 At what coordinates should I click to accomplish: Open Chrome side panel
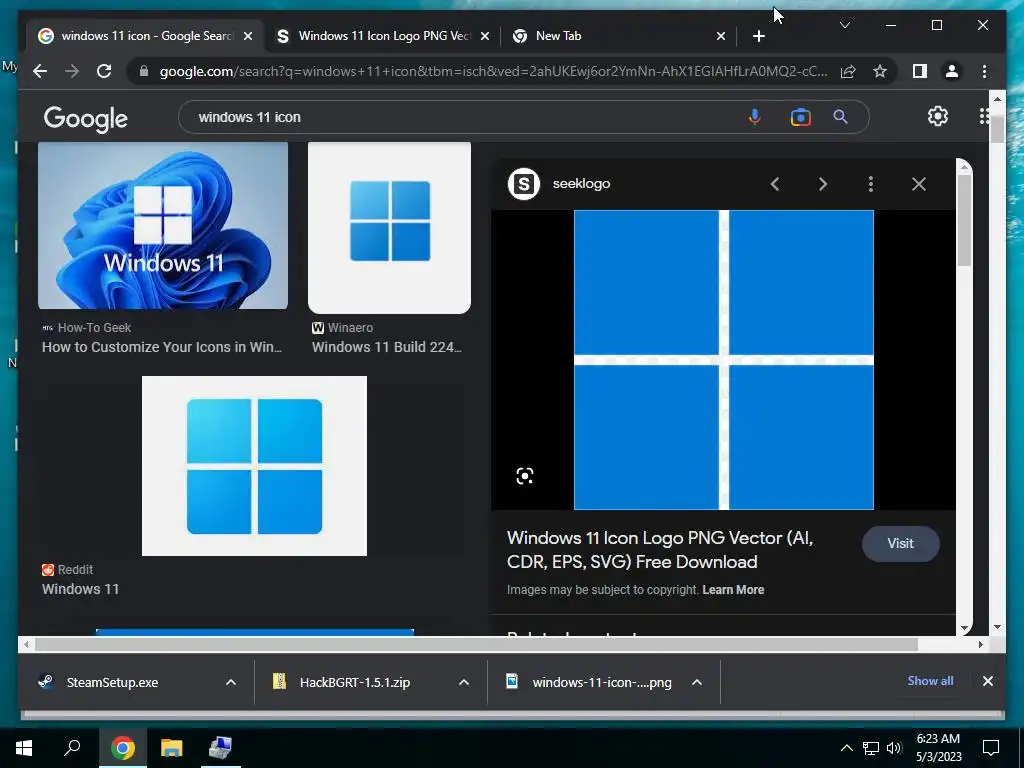920,71
